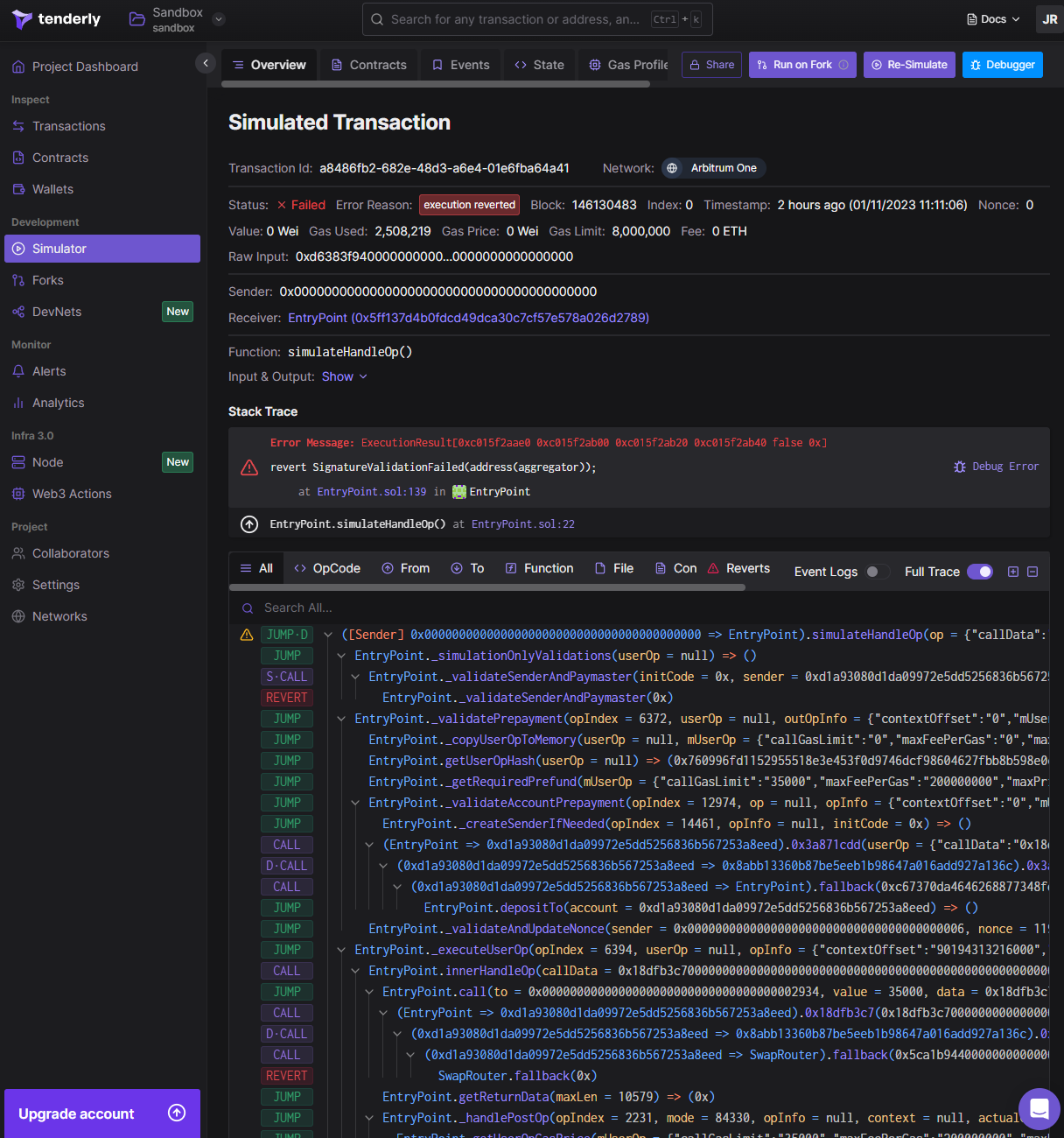Open the EntryPoint.sol:139 source link

click(x=372, y=492)
